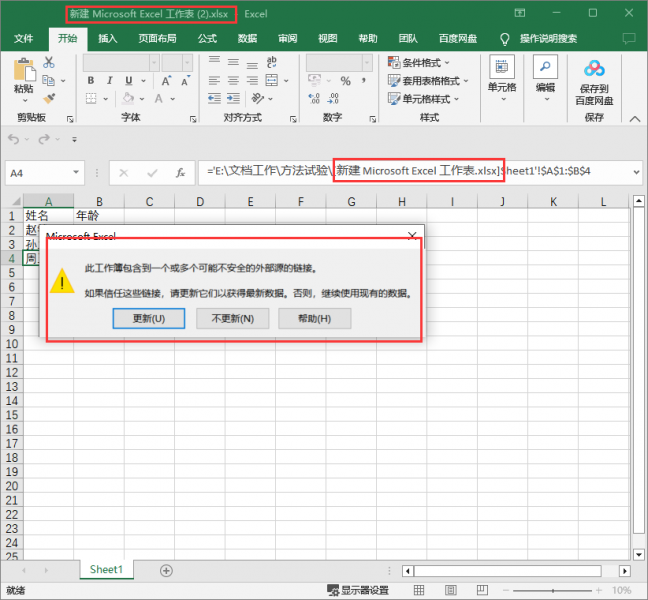
Task: Open the number format combo box
Action: point(338,63)
